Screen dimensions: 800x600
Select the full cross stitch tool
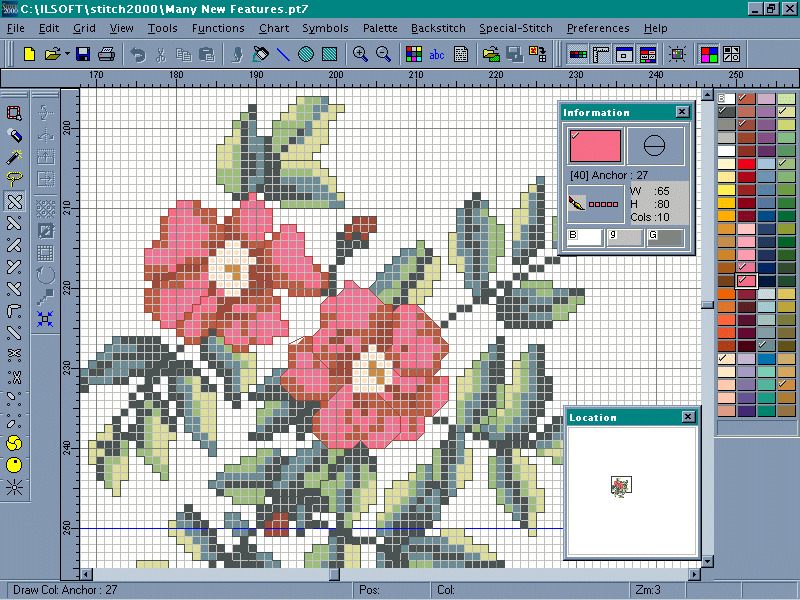14,201
